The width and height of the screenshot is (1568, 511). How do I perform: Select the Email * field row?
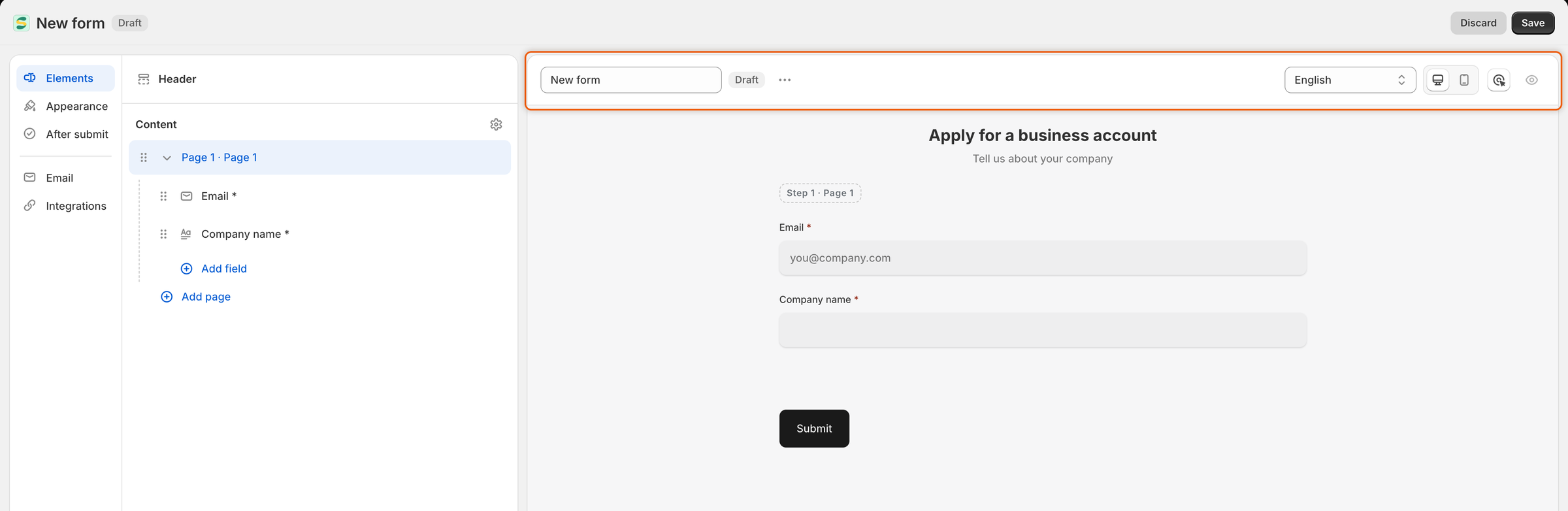click(330, 196)
